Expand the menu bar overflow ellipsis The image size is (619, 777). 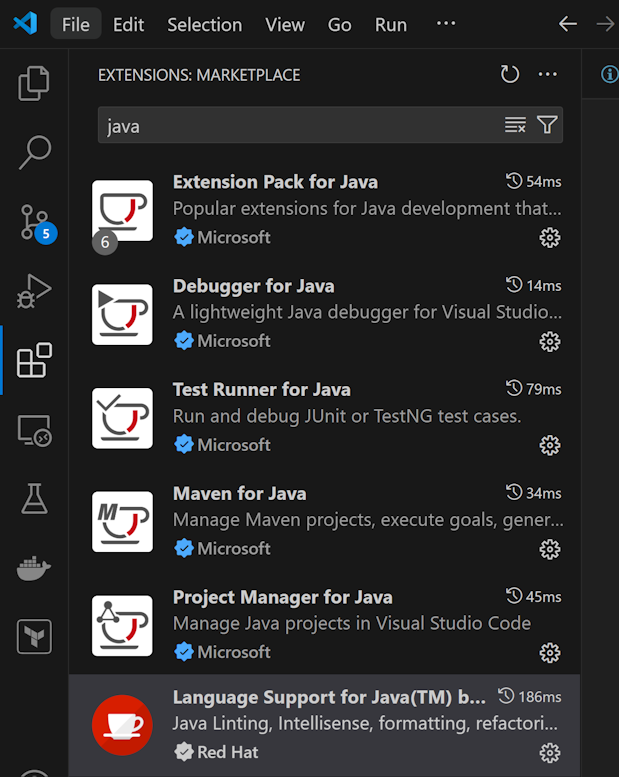[x=446, y=23]
